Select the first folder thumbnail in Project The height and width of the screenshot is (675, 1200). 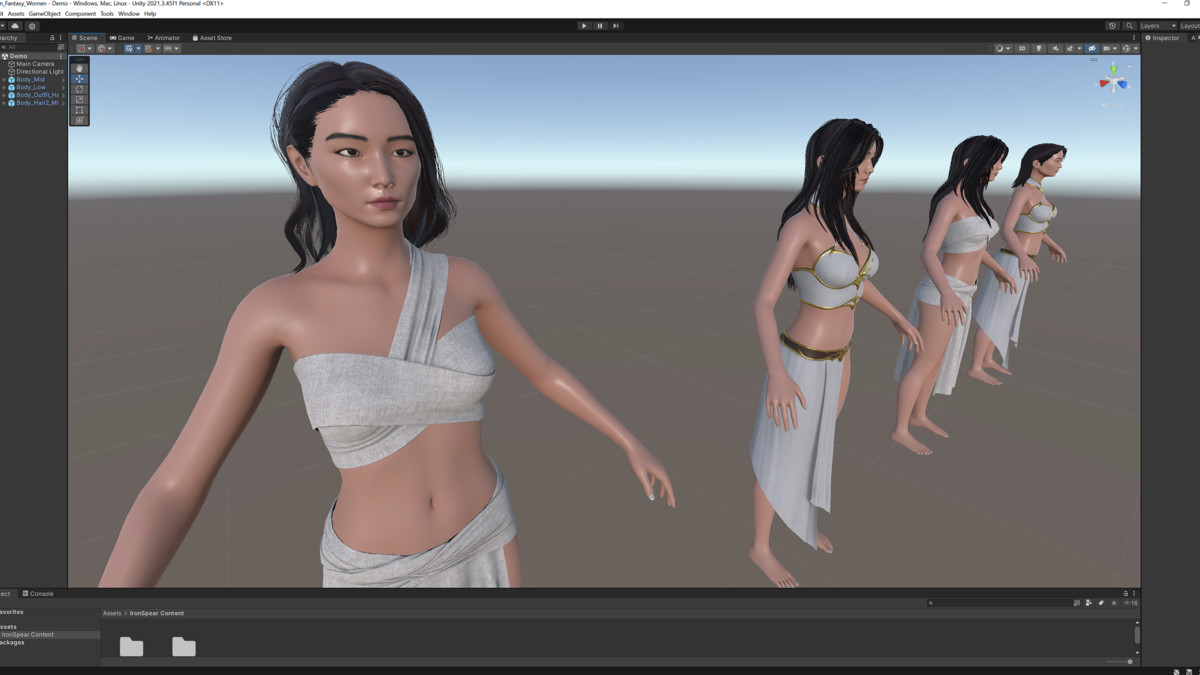coord(131,647)
